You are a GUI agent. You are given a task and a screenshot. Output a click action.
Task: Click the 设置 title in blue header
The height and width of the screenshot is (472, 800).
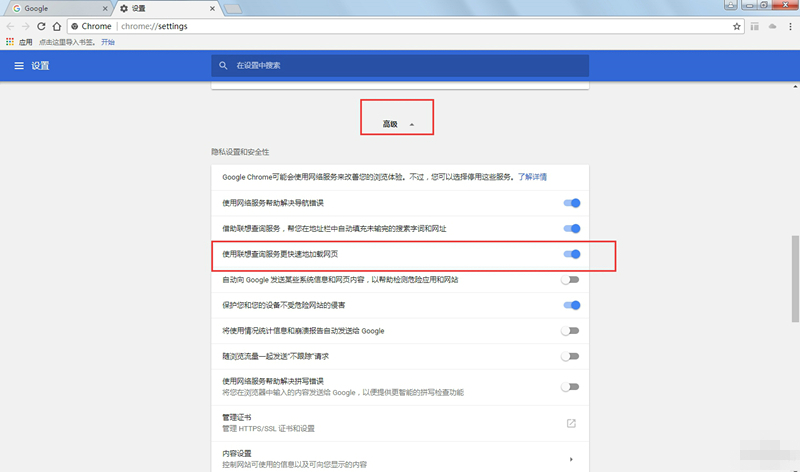click(40, 65)
